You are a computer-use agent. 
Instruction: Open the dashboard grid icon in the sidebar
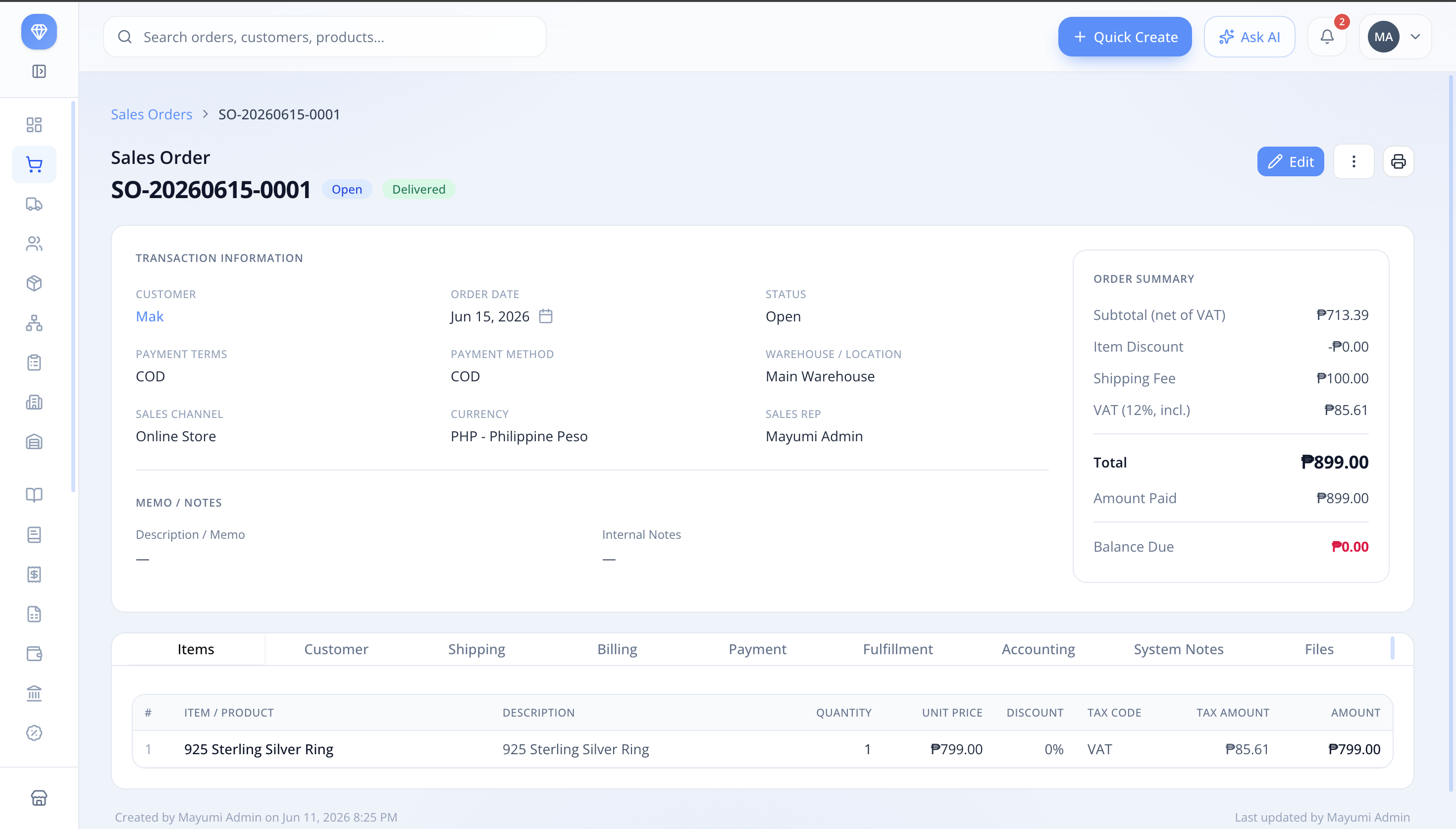pyautogui.click(x=34, y=125)
